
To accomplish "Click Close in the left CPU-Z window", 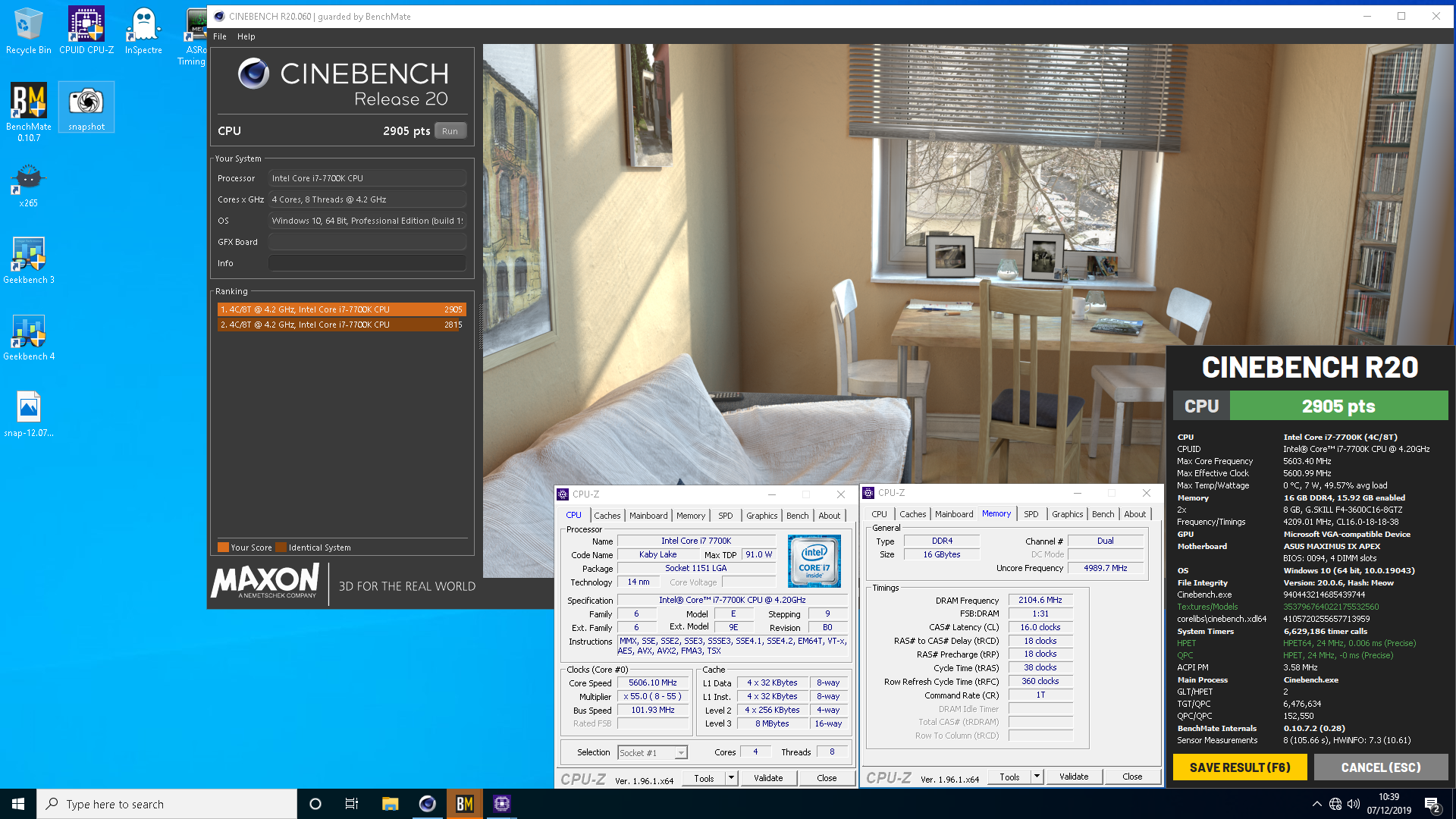I will click(x=827, y=779).
